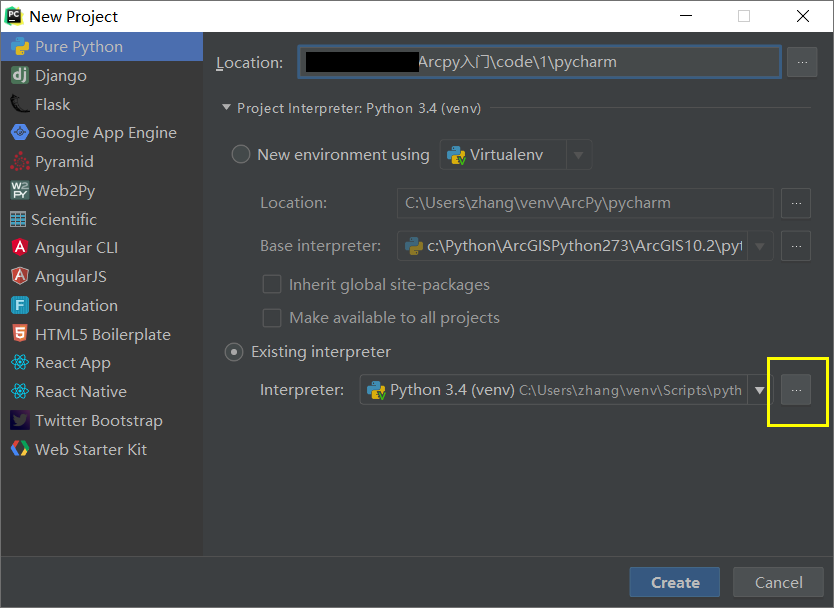This screenshot has height=608, width=834.
Task: Select AngularJS in project list
Action: pyautogui.click(x=102, y=276)
